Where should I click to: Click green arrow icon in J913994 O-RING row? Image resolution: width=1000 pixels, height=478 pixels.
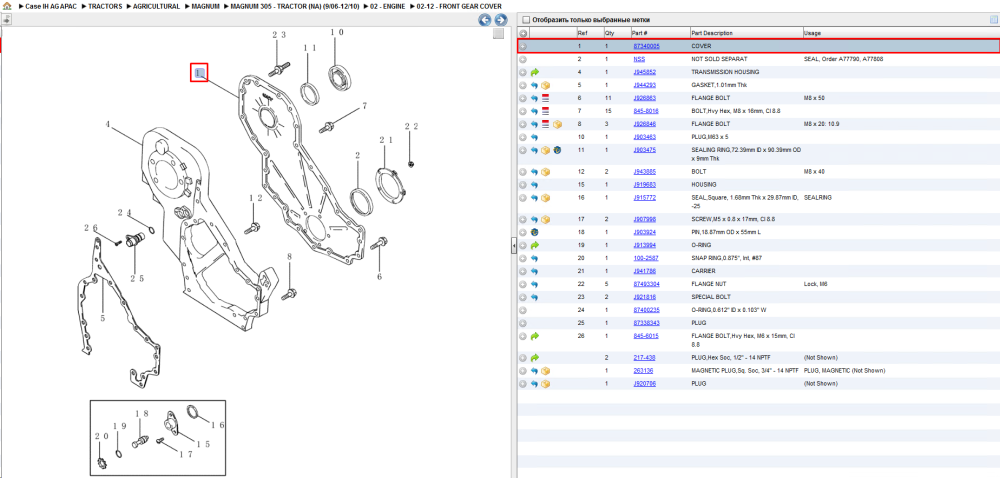coord(534,245)
